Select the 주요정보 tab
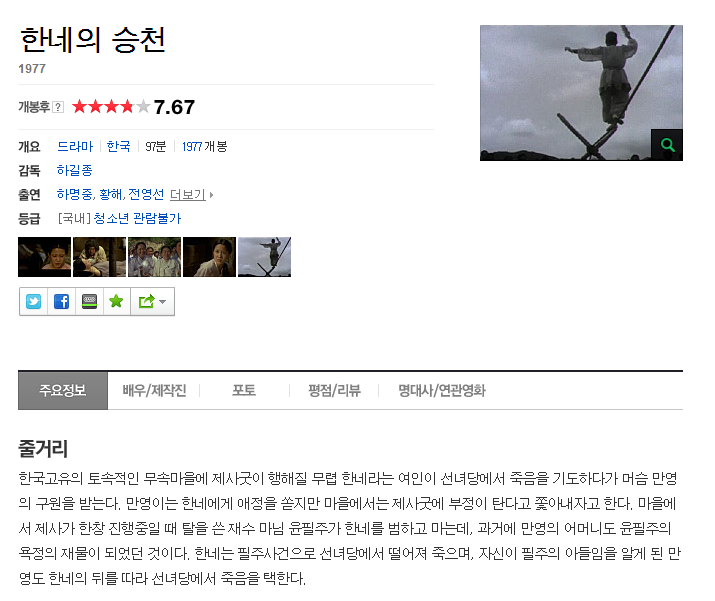 point(63,391)
